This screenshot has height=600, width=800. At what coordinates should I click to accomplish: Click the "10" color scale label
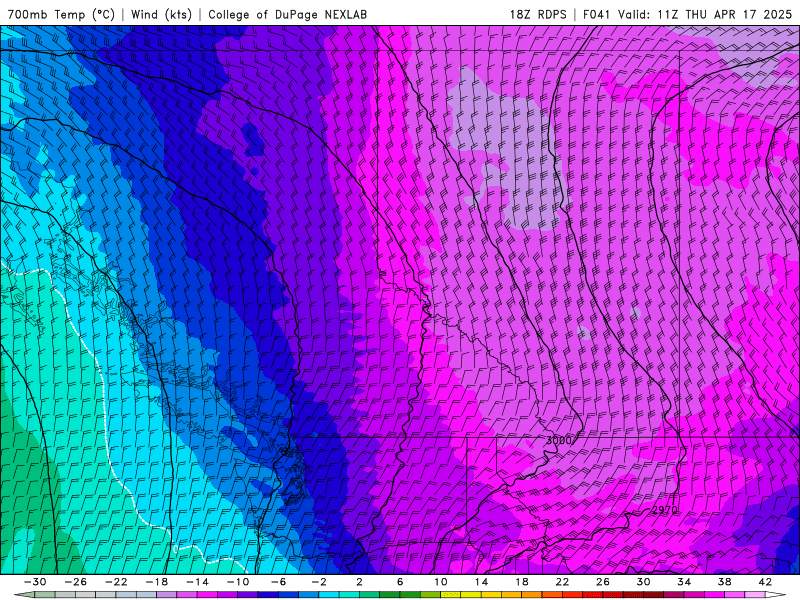441,582
